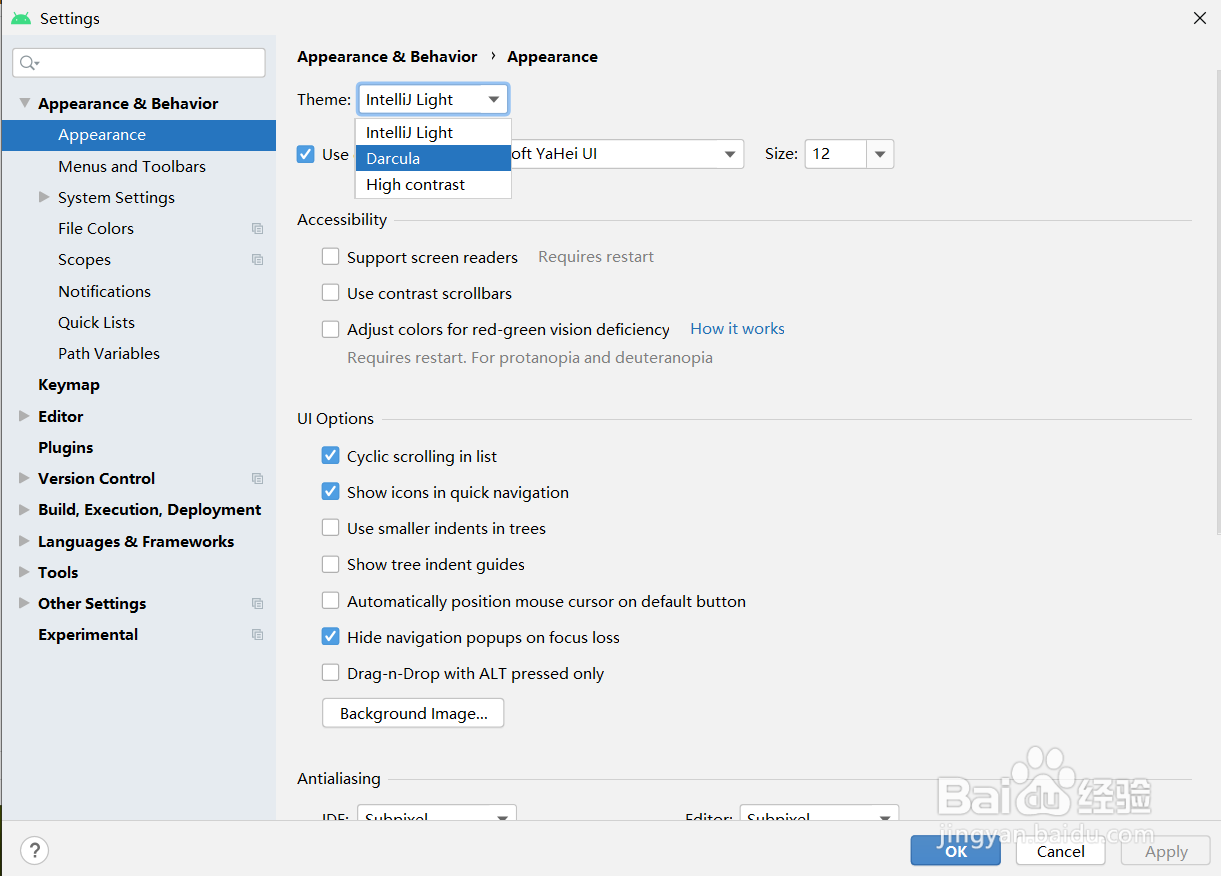Open Path Variables settings

tap(109, 353)
